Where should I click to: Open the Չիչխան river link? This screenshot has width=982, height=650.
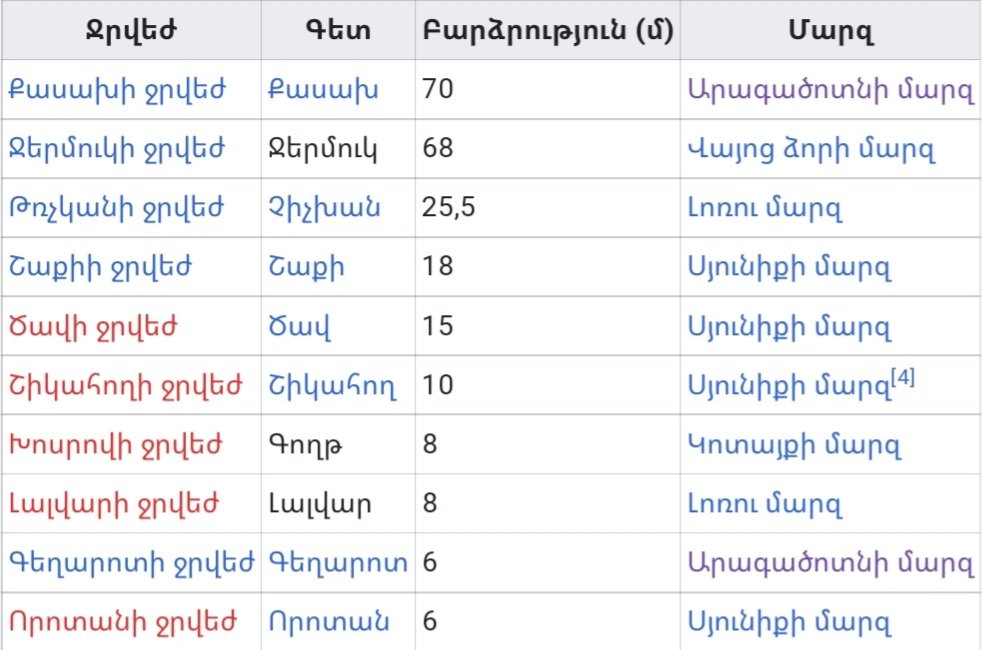pos(324,208)
